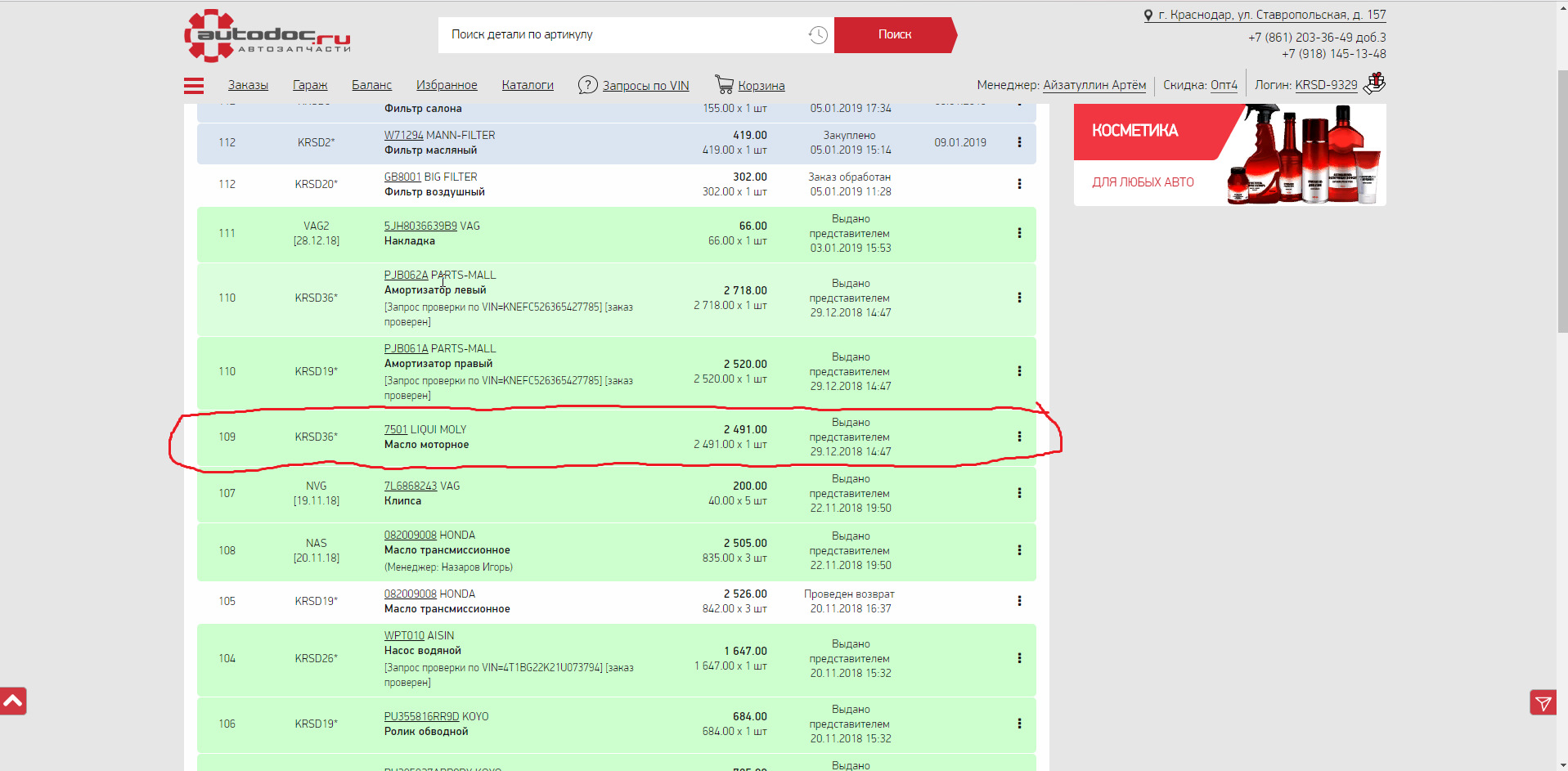Open options menu for order 105 HONDA row
This screenshot has width=1568, height=771.
pyautogui.click(x=1019, y=601)
